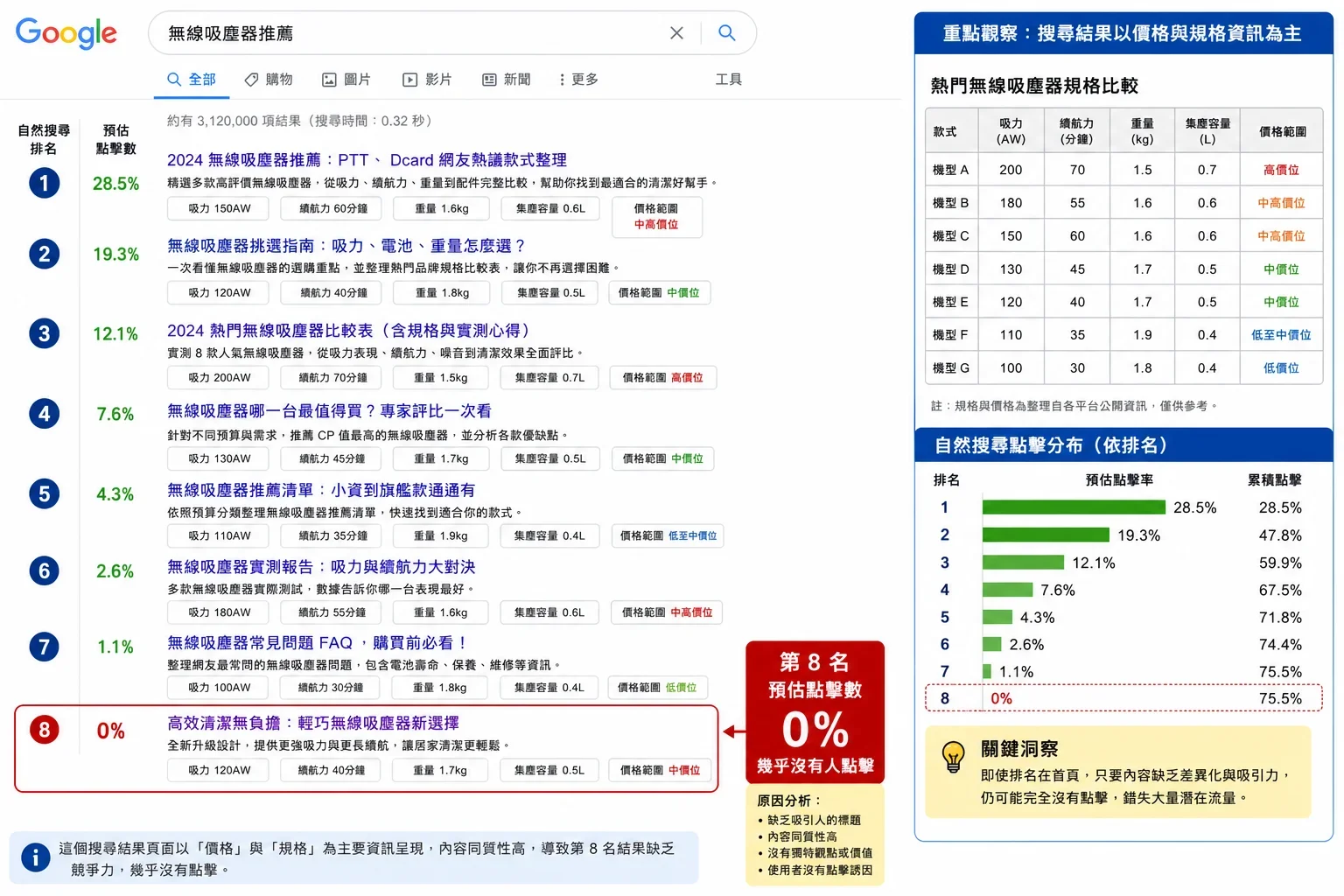Screen dimensions: 1344x896
Task: Switch to the 圖片 tab
Action: (x=346, y=80)
